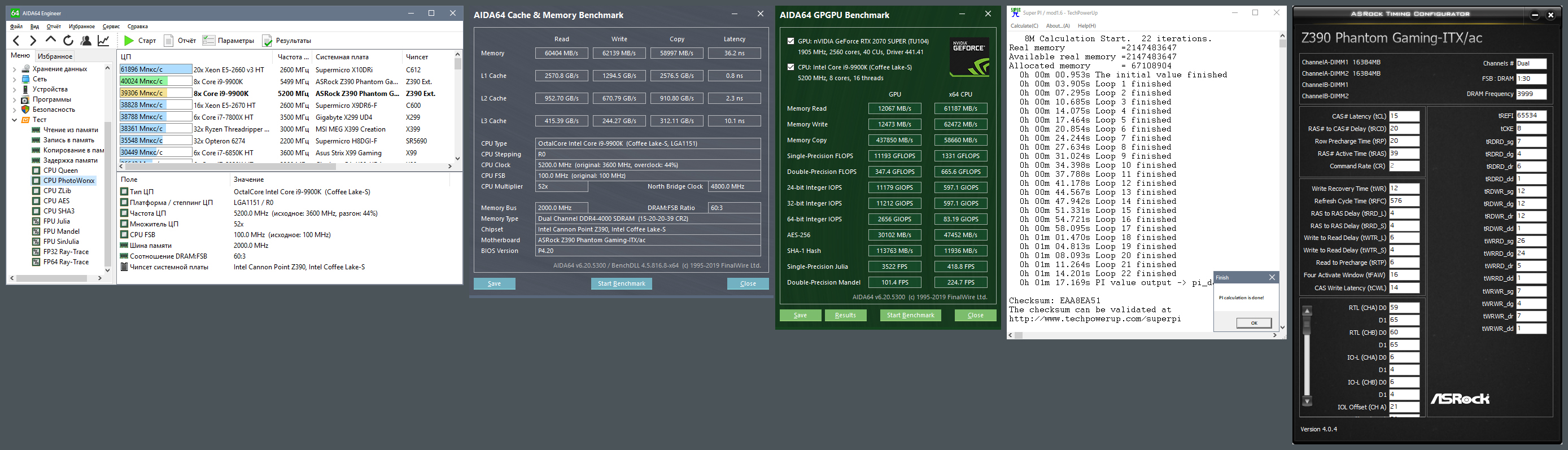The width and height of the screenshot is (1568, 450).
Task: Click Save in Cache & Memory Benchmark
Action: [x=494, y=284]
